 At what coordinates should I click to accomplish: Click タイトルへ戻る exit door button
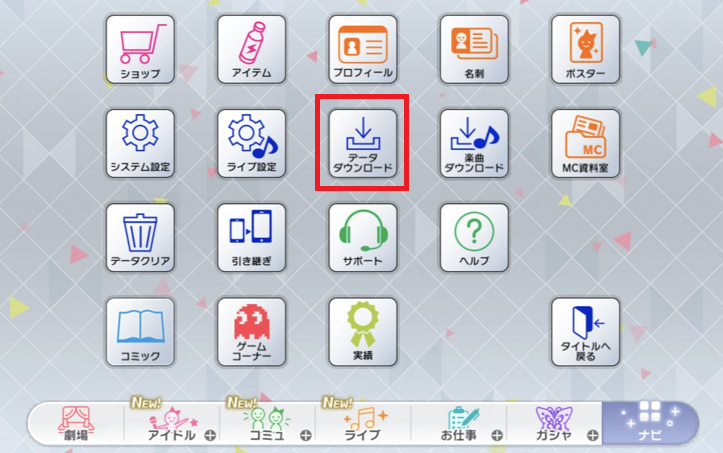point(586,332)
